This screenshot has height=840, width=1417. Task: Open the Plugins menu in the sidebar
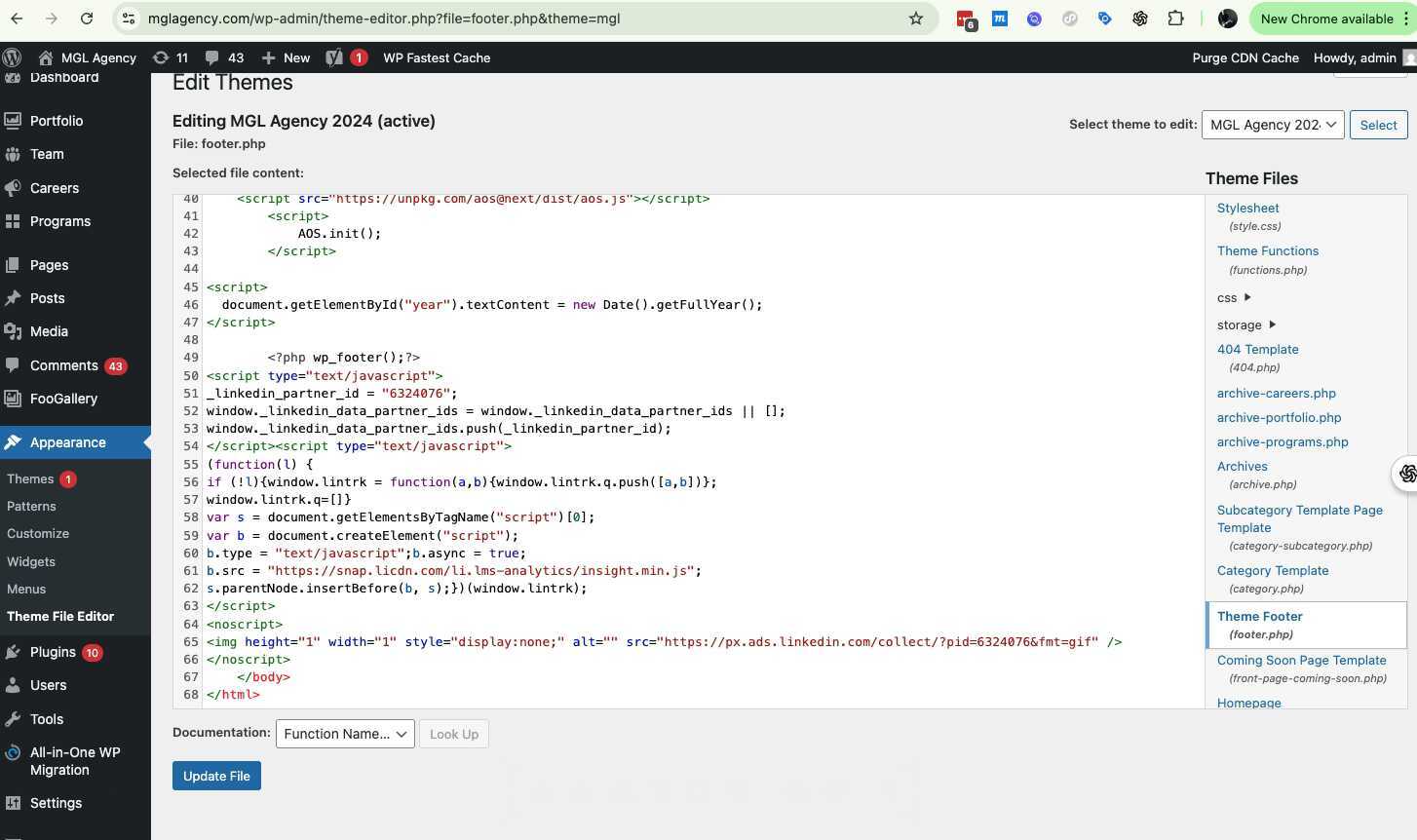[x=53, y=652]
